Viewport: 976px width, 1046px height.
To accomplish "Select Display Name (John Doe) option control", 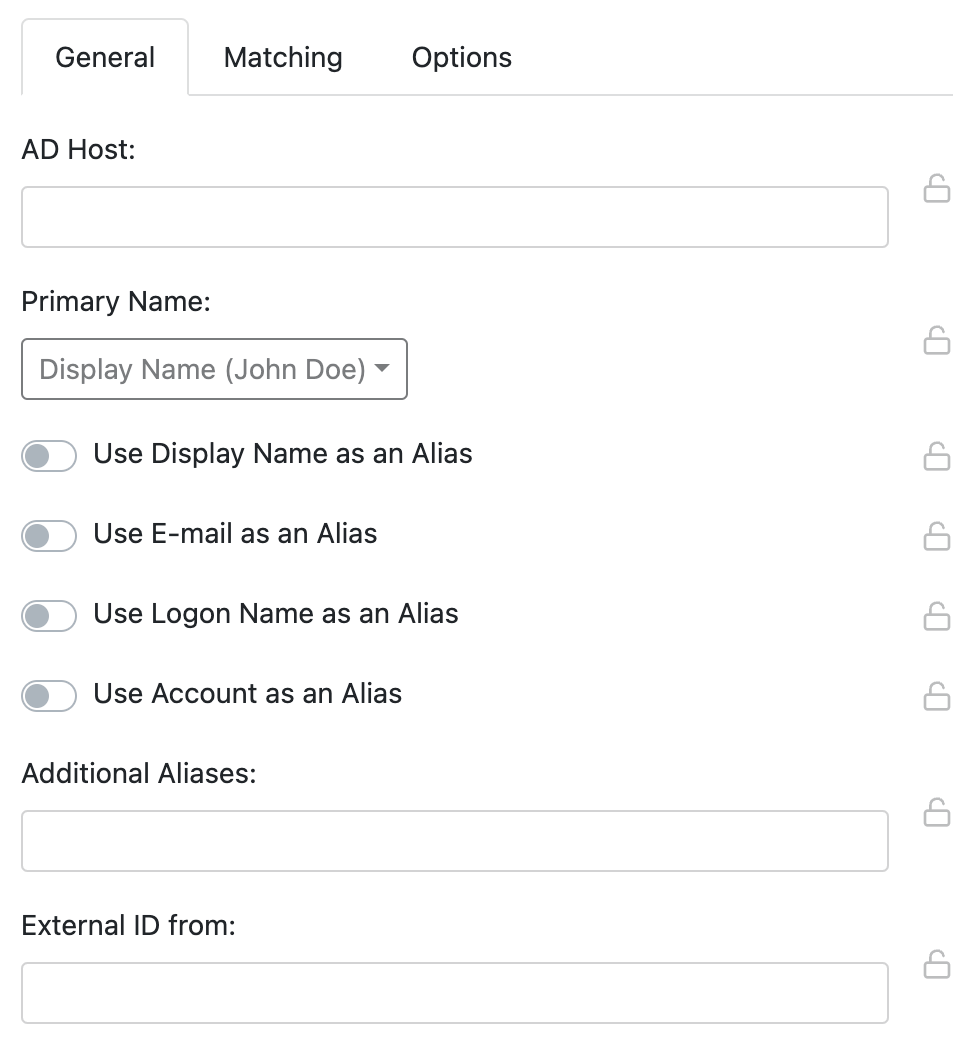I will pyautogui.click(x=214, y=369).
